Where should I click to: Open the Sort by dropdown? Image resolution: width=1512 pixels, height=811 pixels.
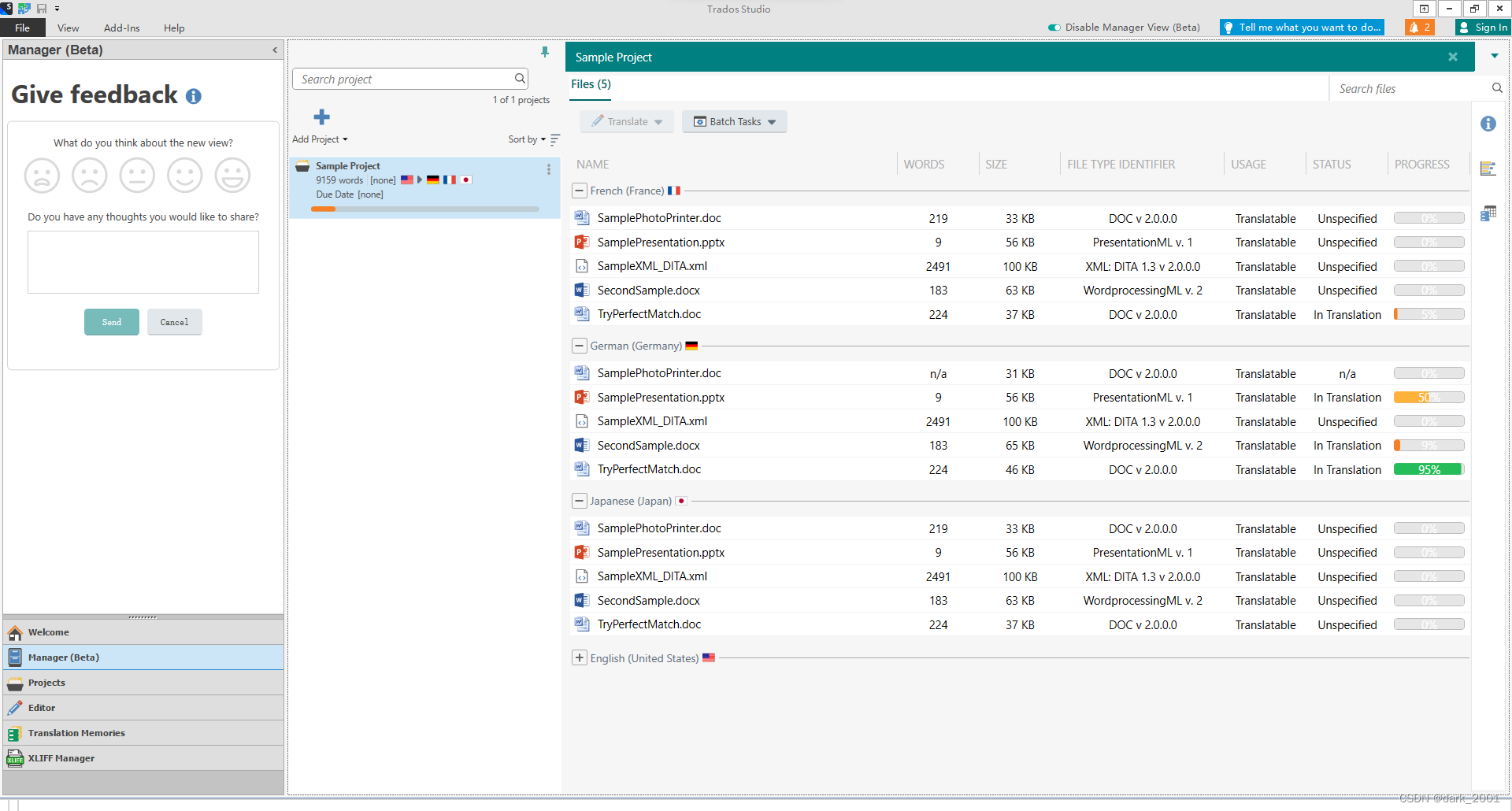point(527,139)
